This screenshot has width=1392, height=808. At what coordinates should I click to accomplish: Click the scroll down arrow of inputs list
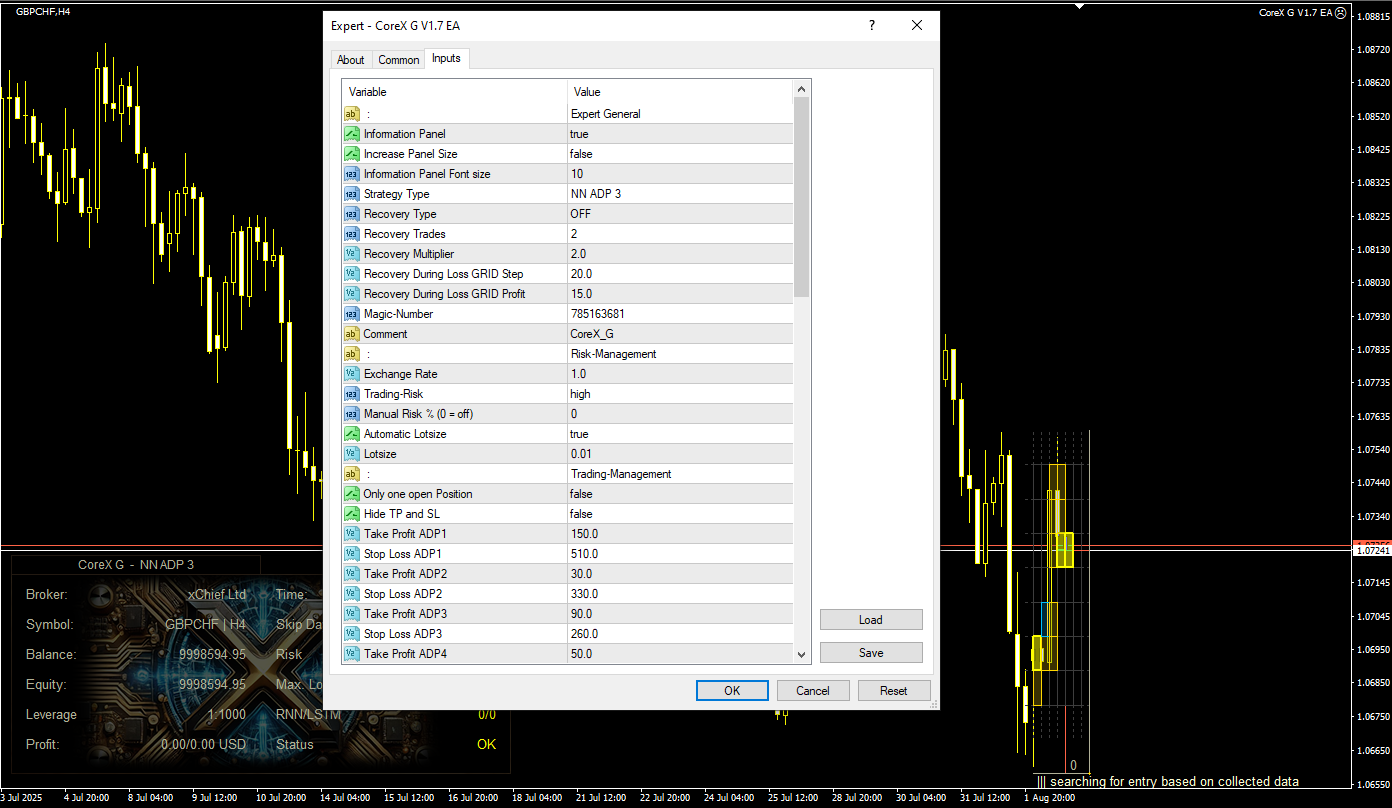(x=801, y=654)
